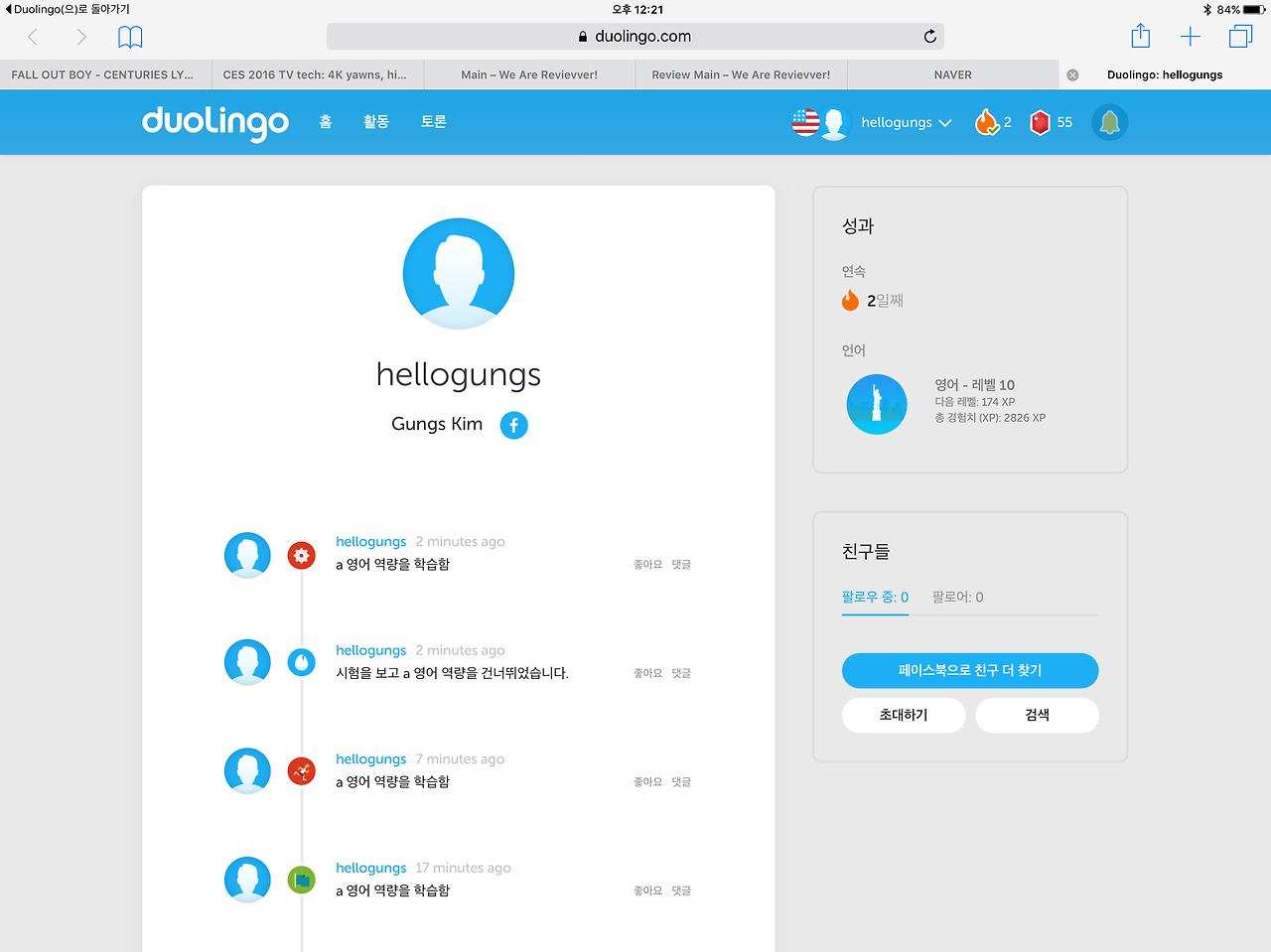Screen dimensions: 1271x952
Task: Open Safari bookmarks book icon
Action: click(x=130, y=37)
